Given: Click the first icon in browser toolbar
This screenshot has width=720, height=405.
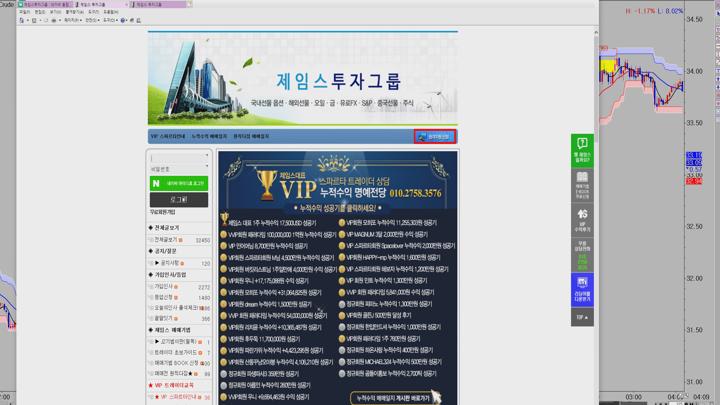Looking at the screenshot, I should pyautogui.click(x=21, y=20).
